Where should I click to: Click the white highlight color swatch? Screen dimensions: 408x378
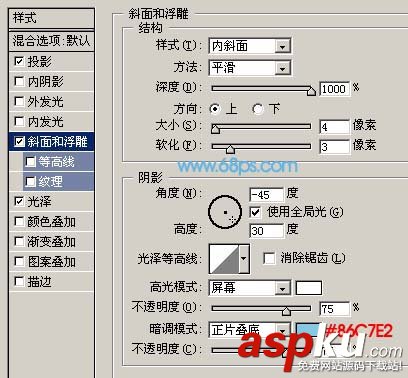pos(309,288)
